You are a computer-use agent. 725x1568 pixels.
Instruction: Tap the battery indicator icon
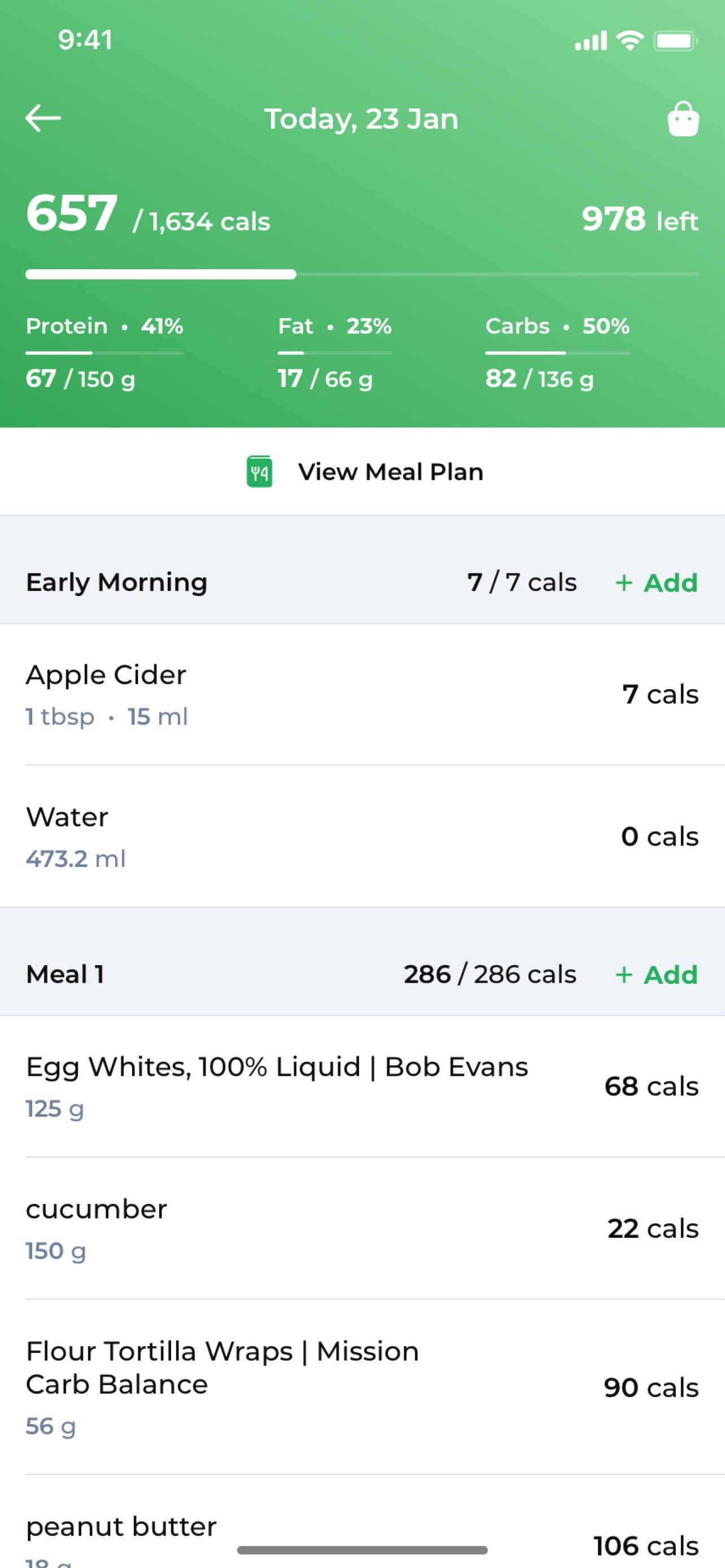pyautogui.click(x=676, y=41)
